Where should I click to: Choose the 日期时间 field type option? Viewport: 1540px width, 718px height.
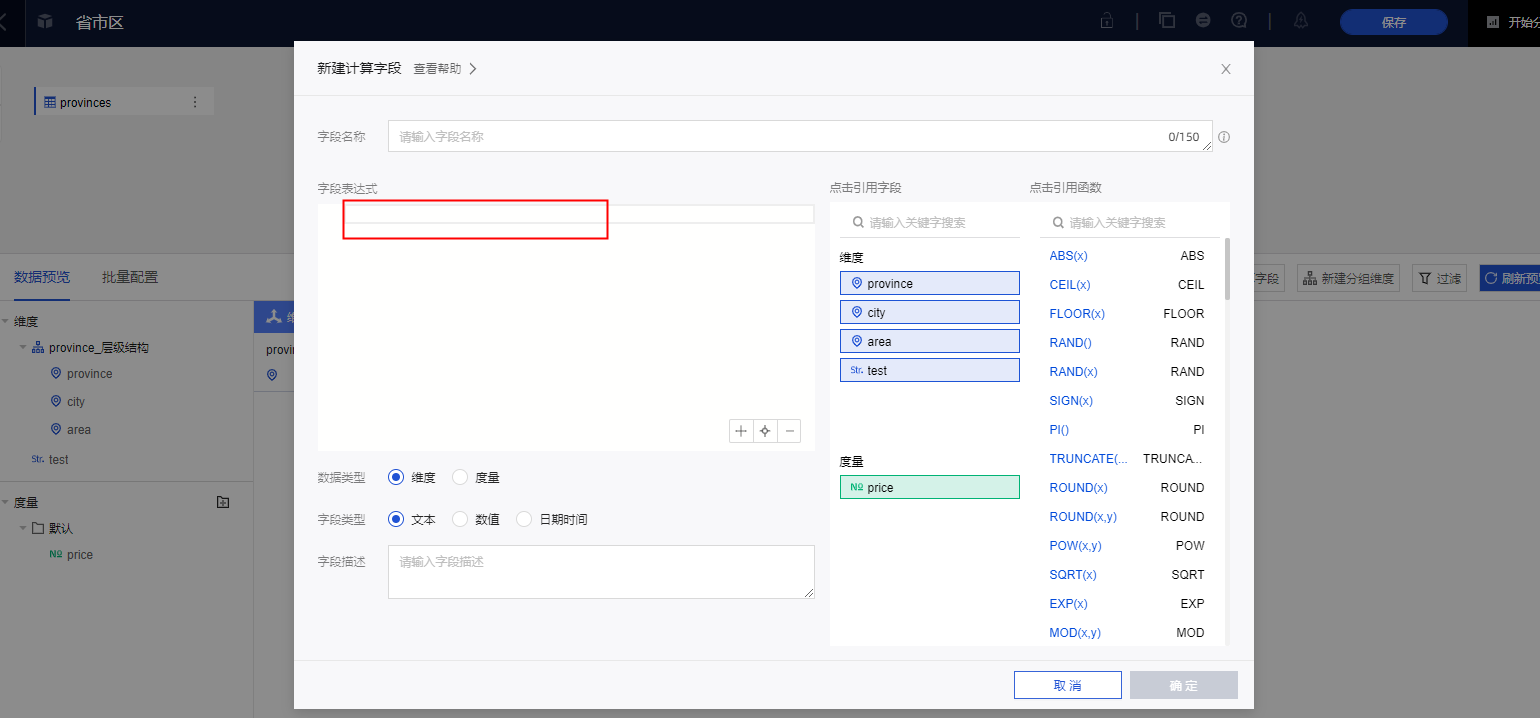pyautogui.click(x=524, y=520)
